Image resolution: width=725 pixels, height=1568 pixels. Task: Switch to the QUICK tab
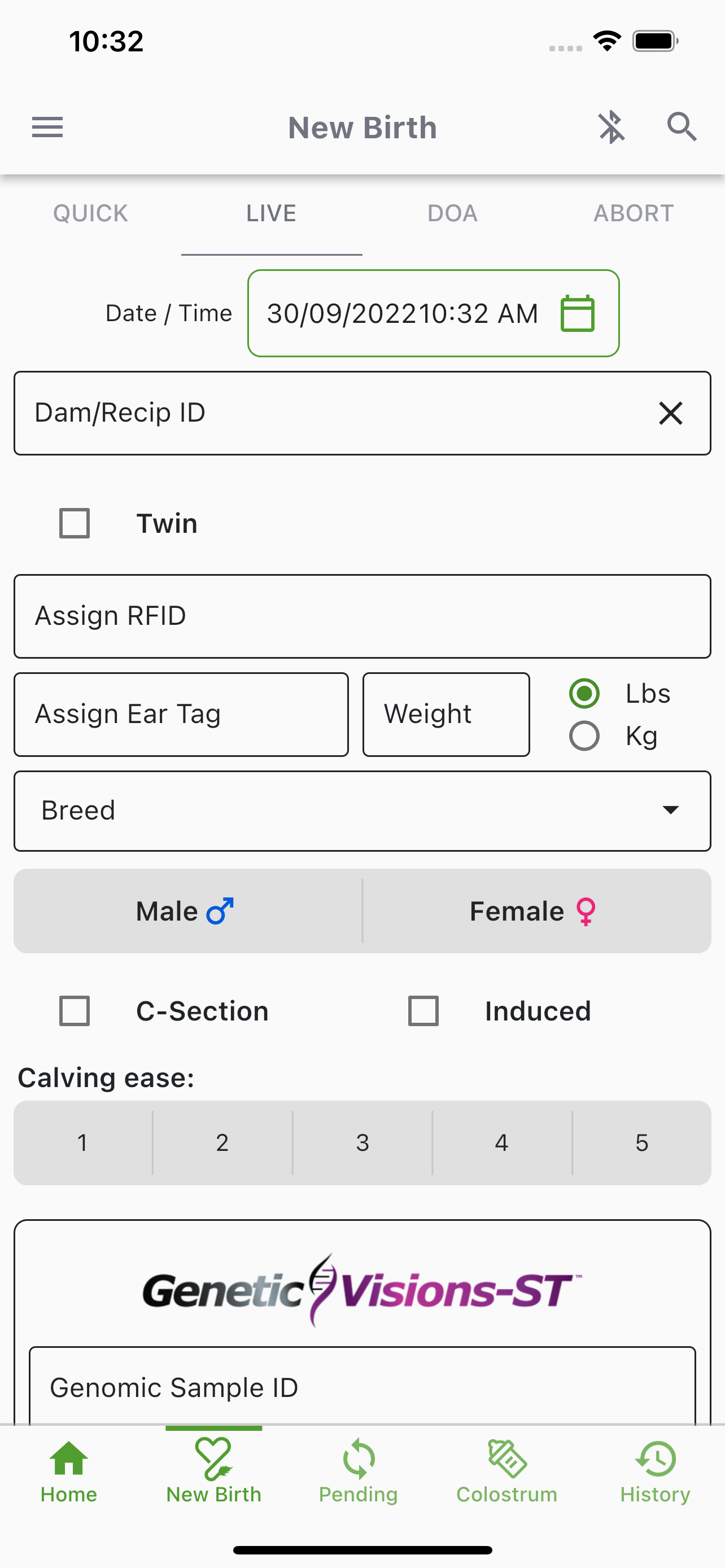[91, 214]
